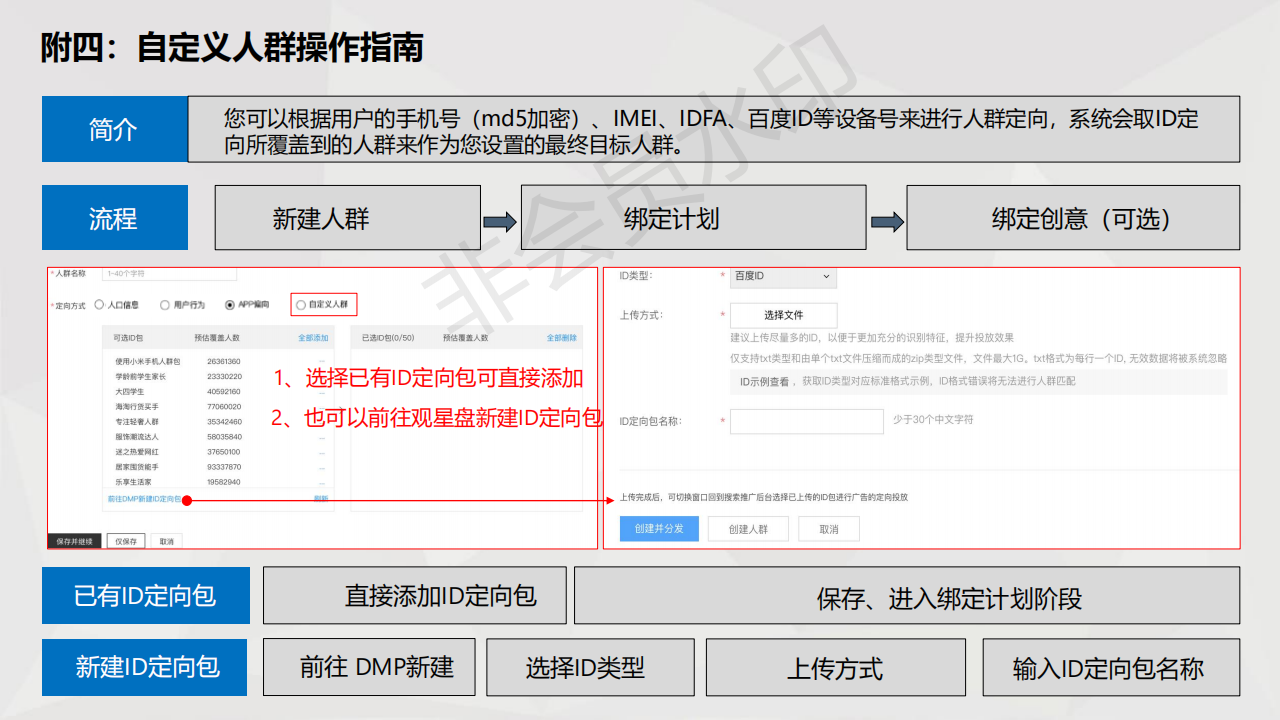Select the 人口信息 radio button
This screenshot has height=720, width=1280.
click(100, 304)
